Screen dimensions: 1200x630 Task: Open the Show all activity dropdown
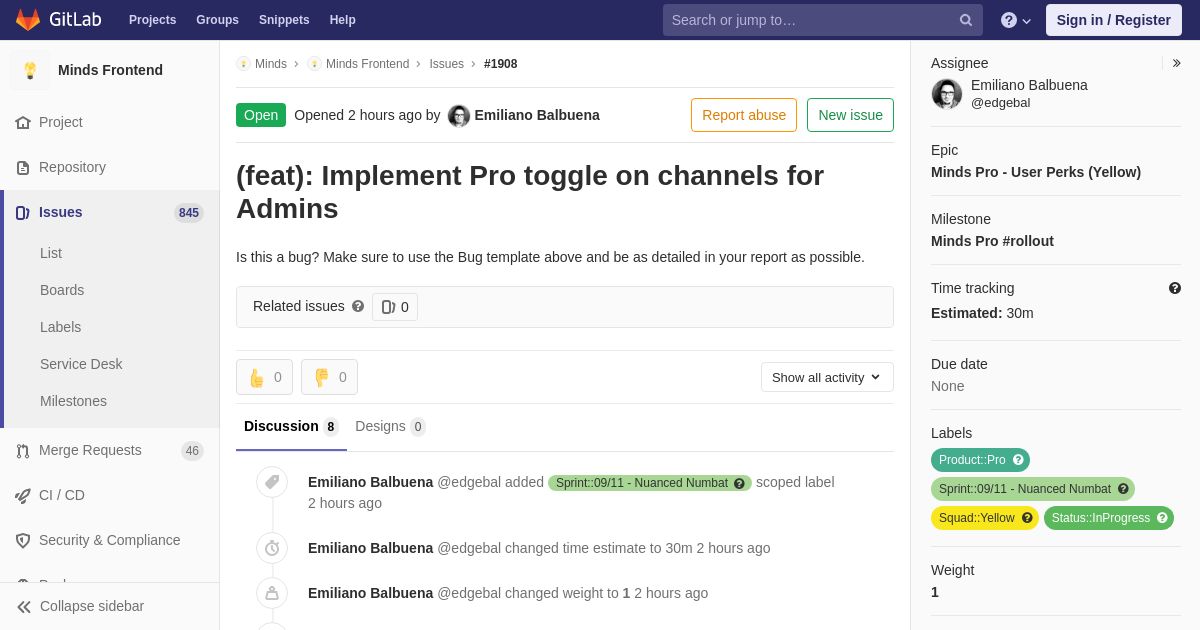(827, 377)
